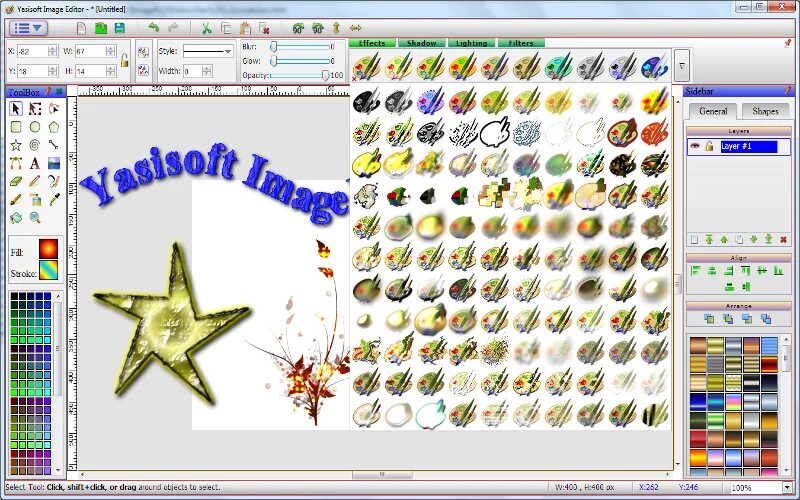The height and width of the screenshot is (500, 800).
Task: Switch to the Effects tab
Action: pos(372,43)
